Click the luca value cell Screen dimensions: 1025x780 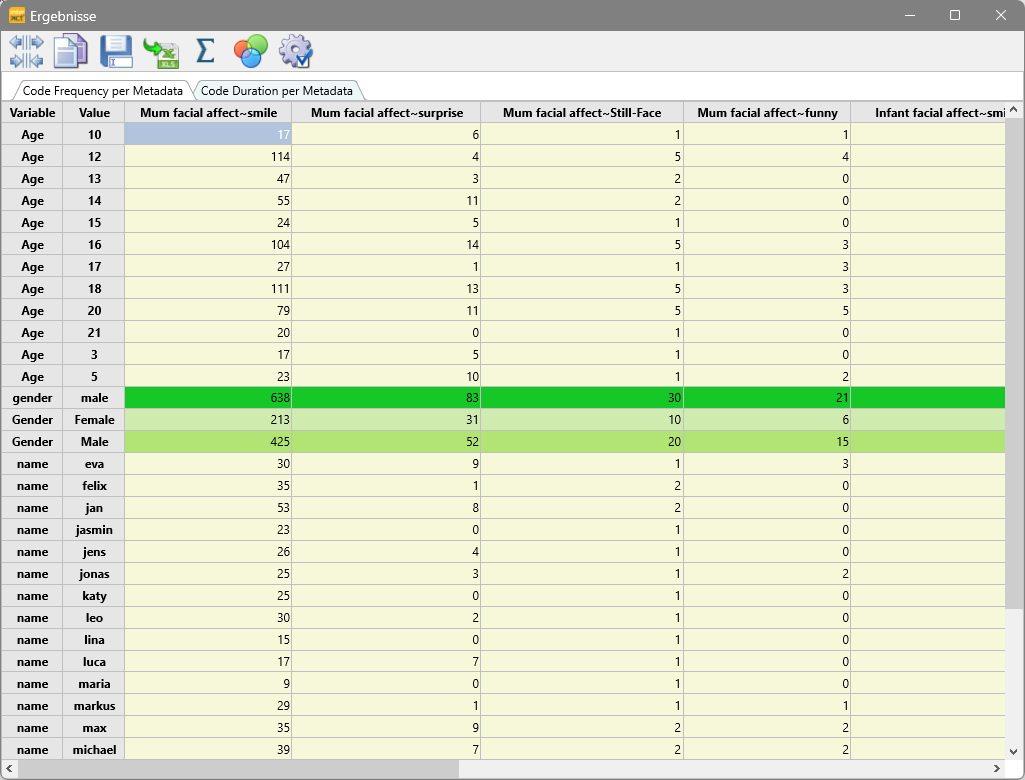pyautogui.click(x=94, y=662)
